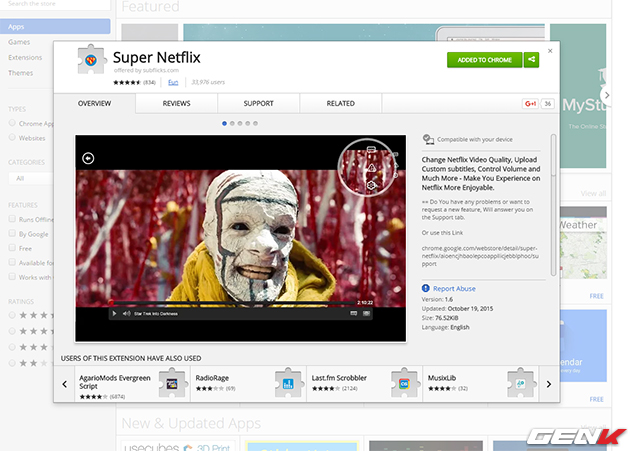Screen dimensions: 630x451
Task: Click the back arrow in video screenshot
Action: [88, 158]
